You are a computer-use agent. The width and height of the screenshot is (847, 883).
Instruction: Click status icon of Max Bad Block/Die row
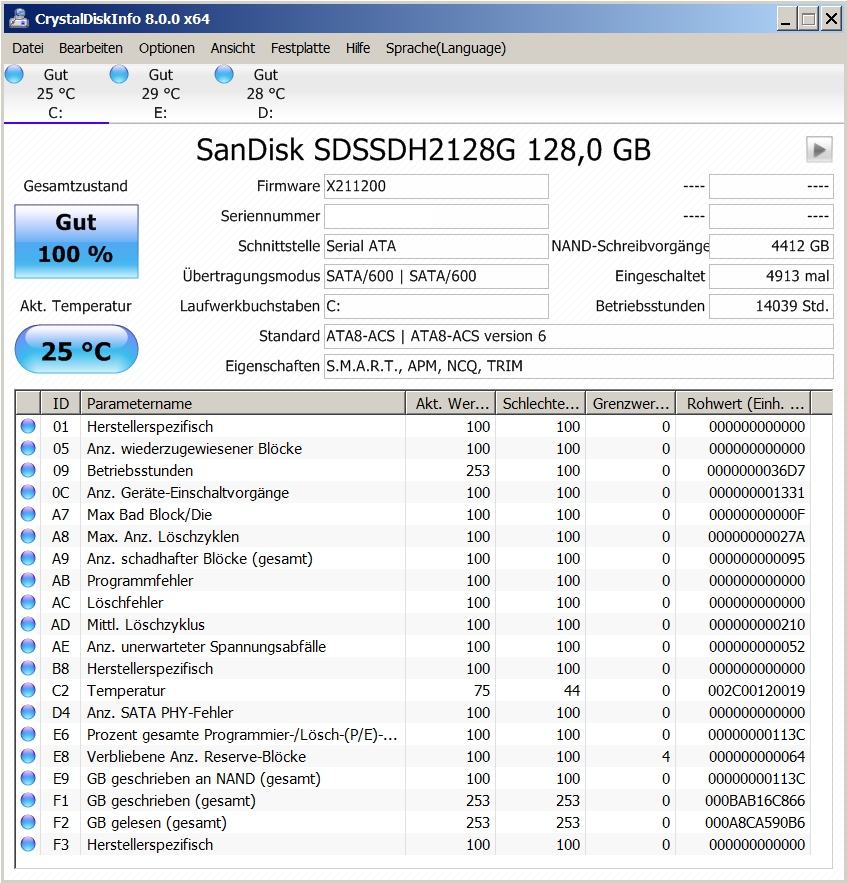click(28, 514)
